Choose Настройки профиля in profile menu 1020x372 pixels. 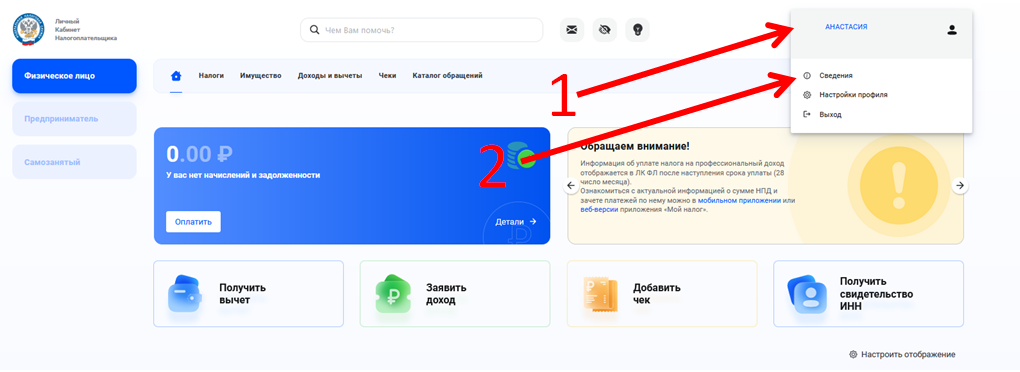coord(853,95)
